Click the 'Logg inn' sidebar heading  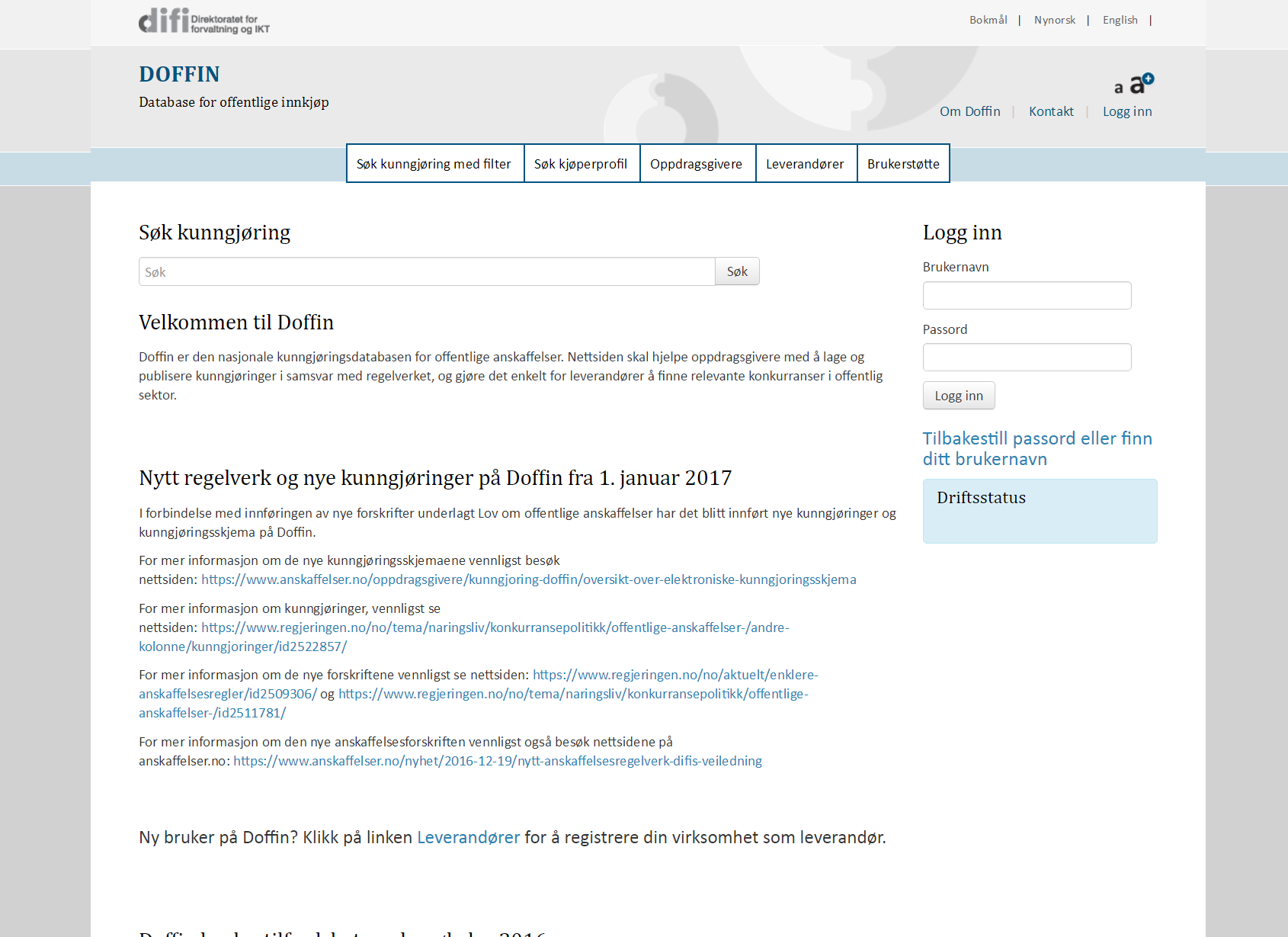962,233
